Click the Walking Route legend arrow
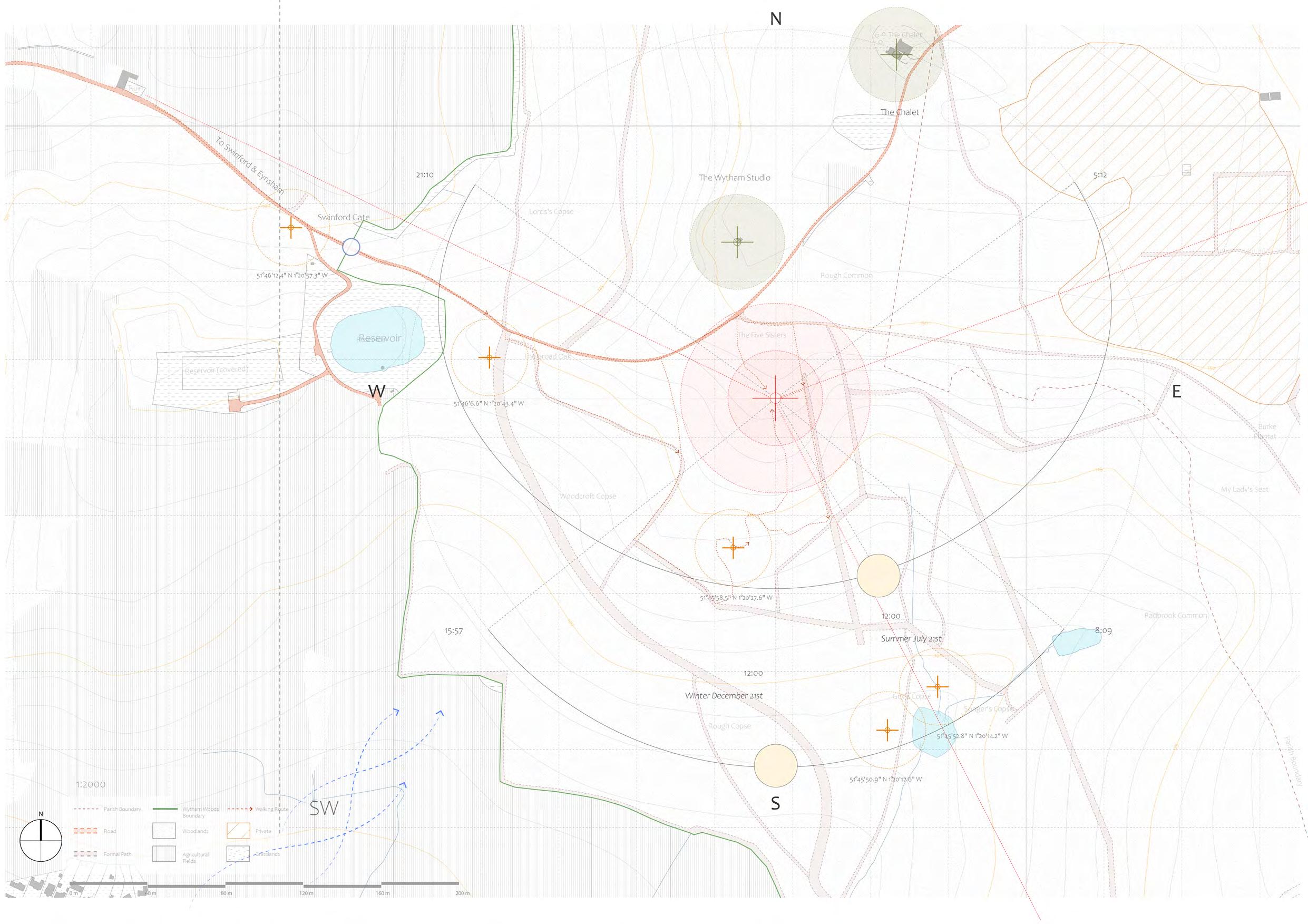This screenshot has width=1308, height=924. [x=240, y=809]
